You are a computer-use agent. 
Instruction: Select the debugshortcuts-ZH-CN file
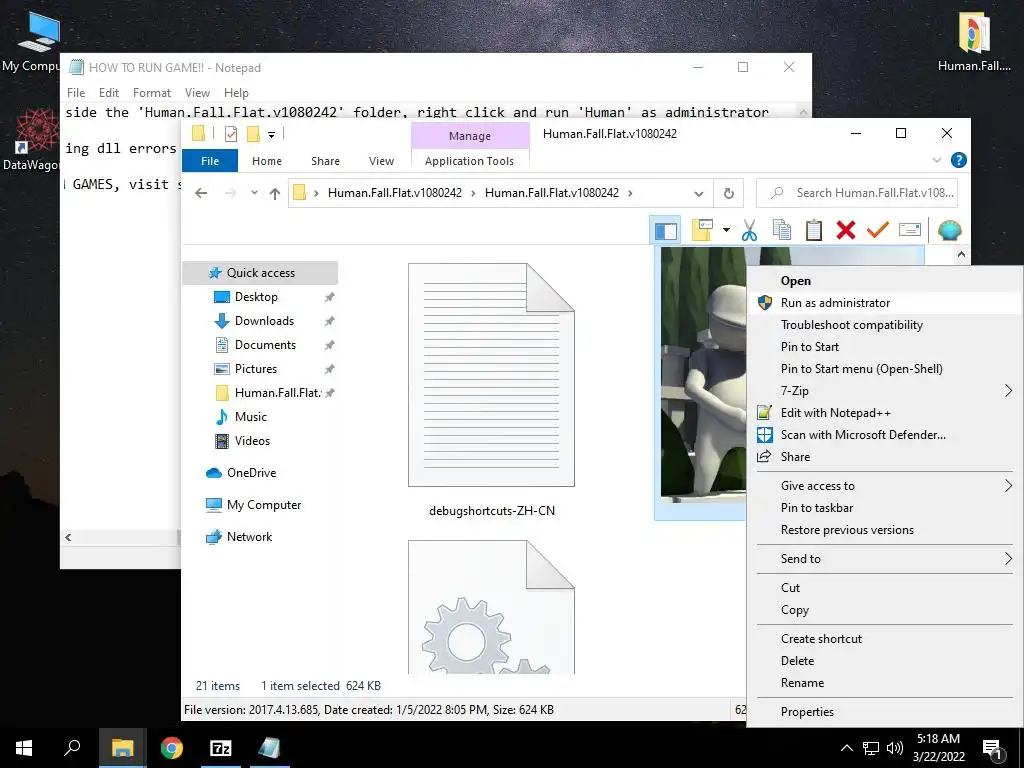[x=492, y=390]
